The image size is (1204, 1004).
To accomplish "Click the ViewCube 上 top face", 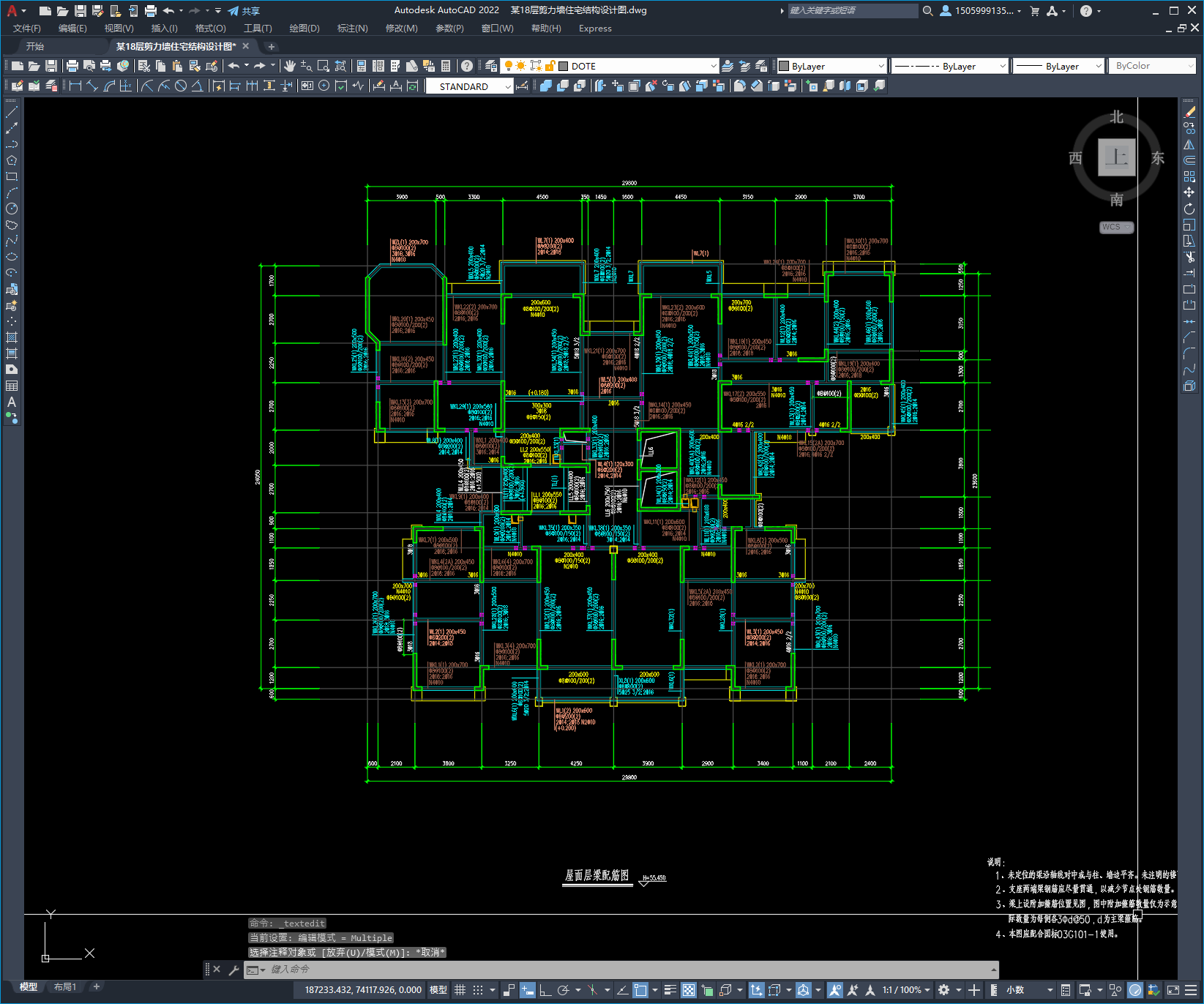I will coord(1116,157).
